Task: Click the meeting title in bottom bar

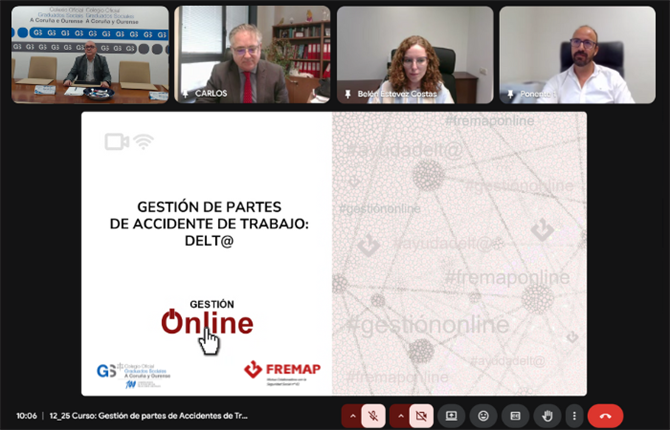Action: click(x=149, y=415)
